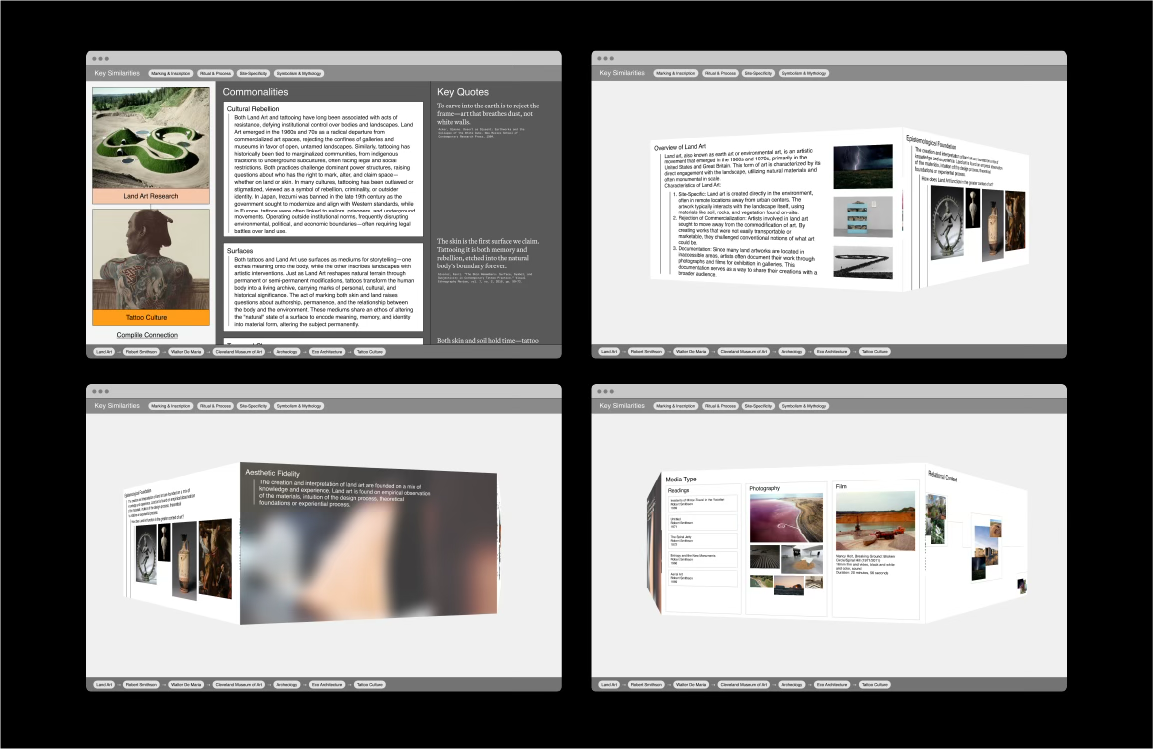
Task: Open the pink Spiral Jetty aerial photograph
Action: click(x=787, y=517)
